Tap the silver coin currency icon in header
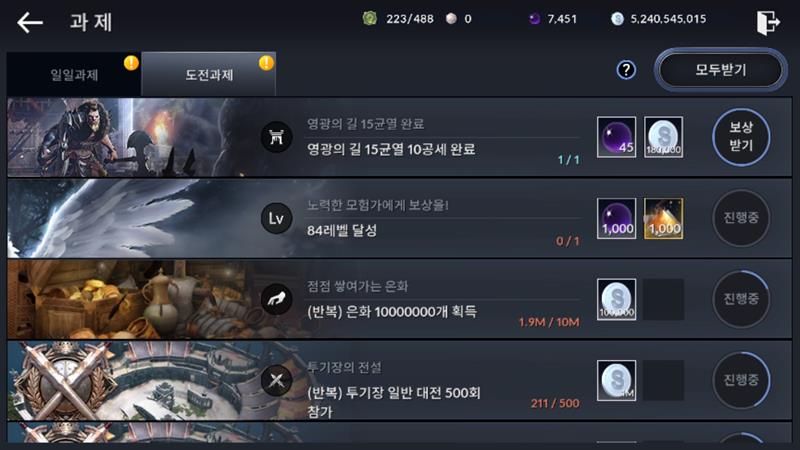The width and height of the screenshot is (800, 450). (x=617, y=19)
